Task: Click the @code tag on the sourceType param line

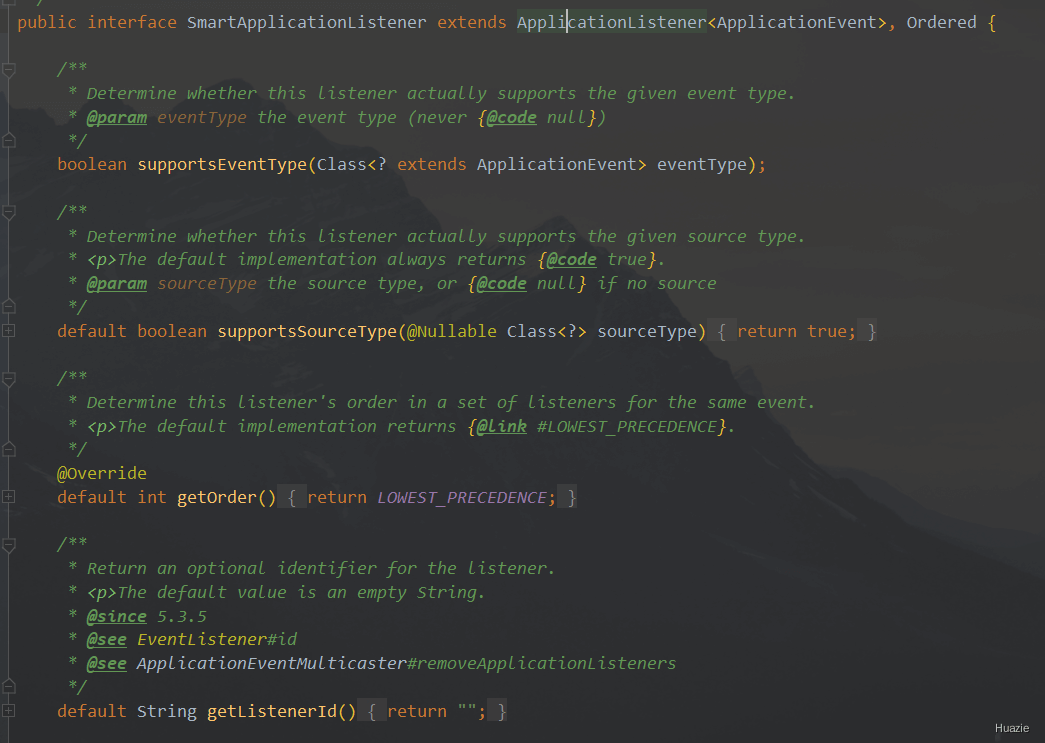Action: tap(501, 284)
